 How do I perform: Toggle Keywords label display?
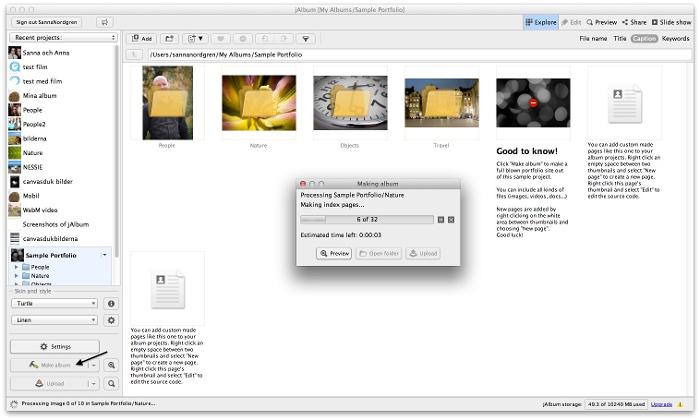point(675,38)
